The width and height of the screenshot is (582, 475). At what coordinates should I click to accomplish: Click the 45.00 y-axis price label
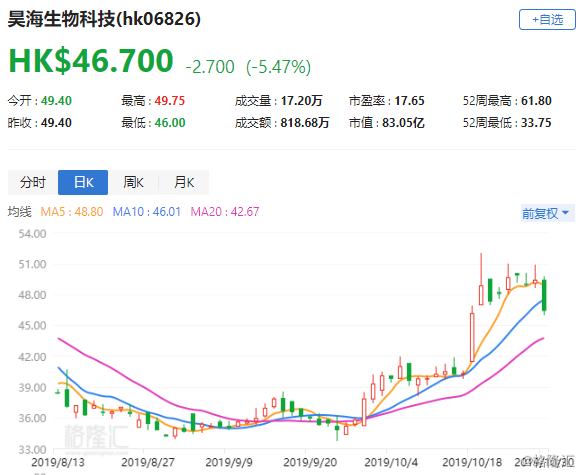point(32,326)
